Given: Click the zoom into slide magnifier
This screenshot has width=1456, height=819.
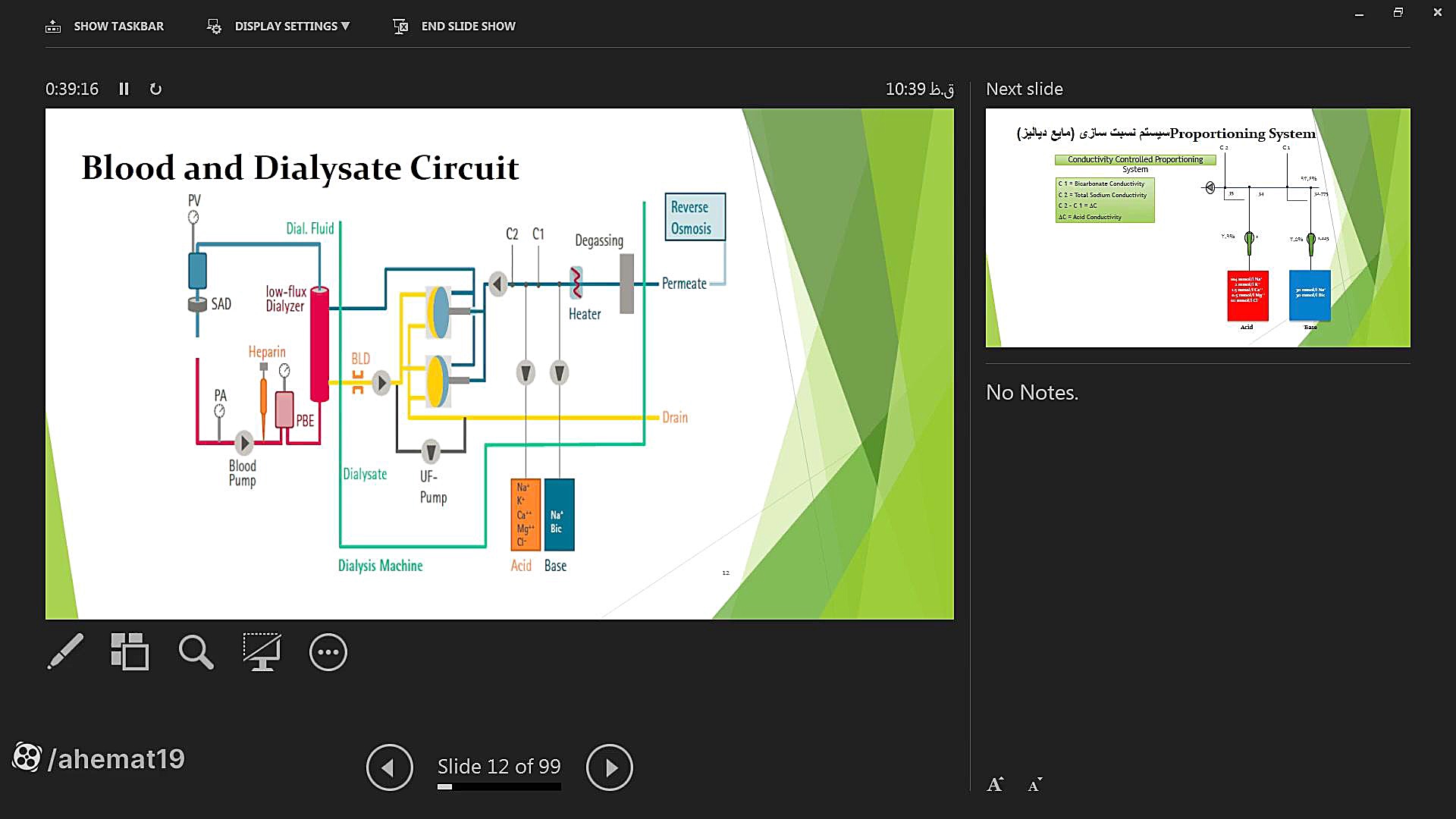Looking at the screenshot, I should pos(196,652).
